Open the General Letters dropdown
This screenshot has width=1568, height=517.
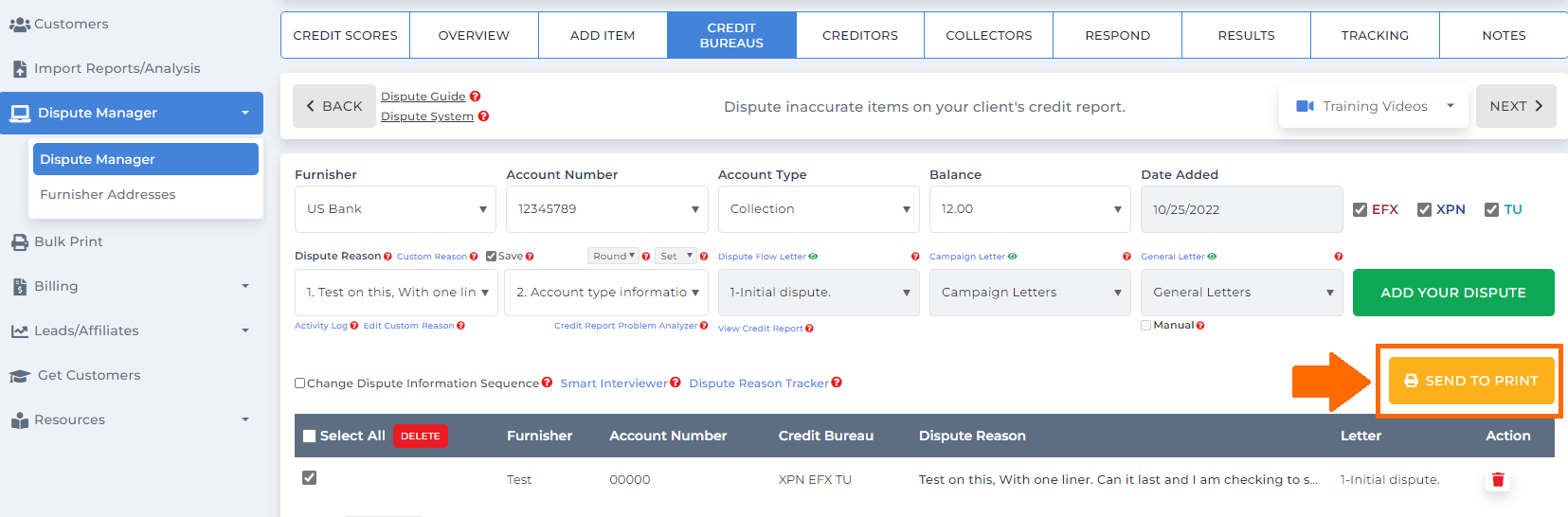pyautogui.click(x=1242, y=293)
